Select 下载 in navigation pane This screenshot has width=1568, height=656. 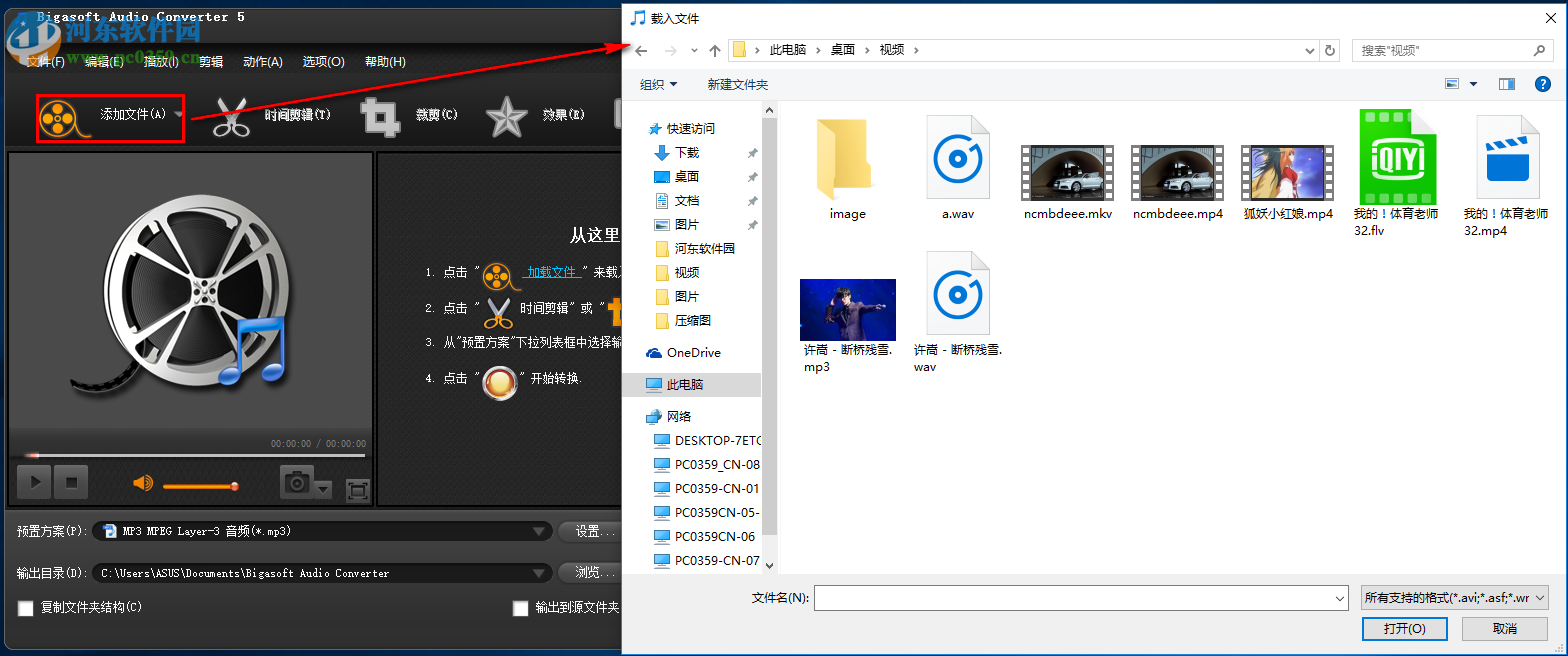click(687, 153)
